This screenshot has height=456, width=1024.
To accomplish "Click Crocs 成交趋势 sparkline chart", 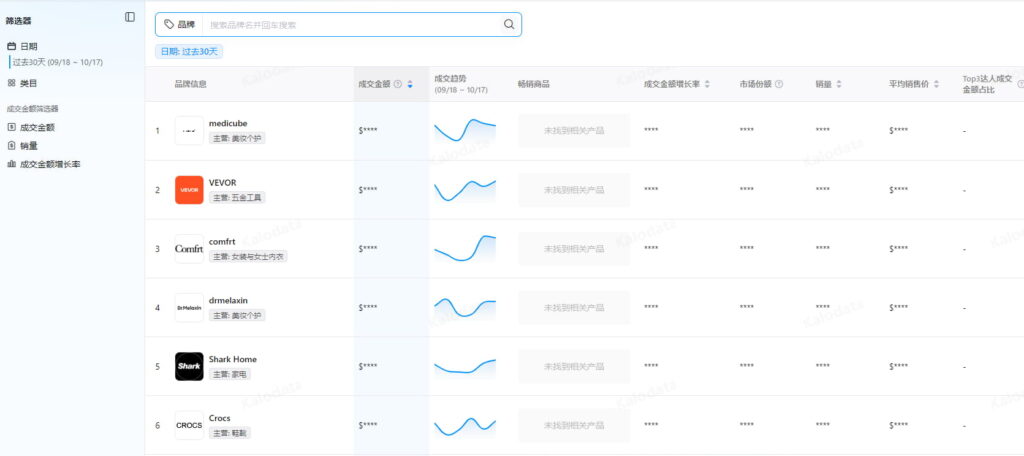I will 465,426.
